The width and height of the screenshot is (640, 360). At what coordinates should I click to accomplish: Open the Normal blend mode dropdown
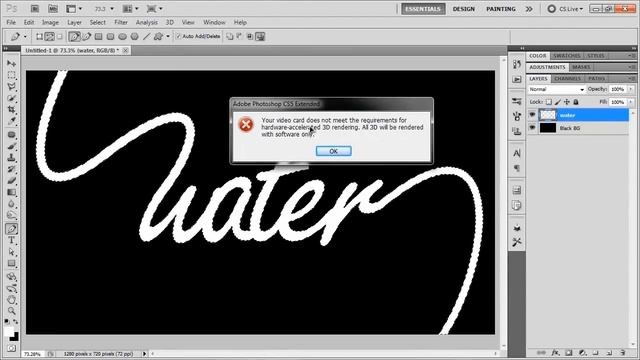coord(556,89)
